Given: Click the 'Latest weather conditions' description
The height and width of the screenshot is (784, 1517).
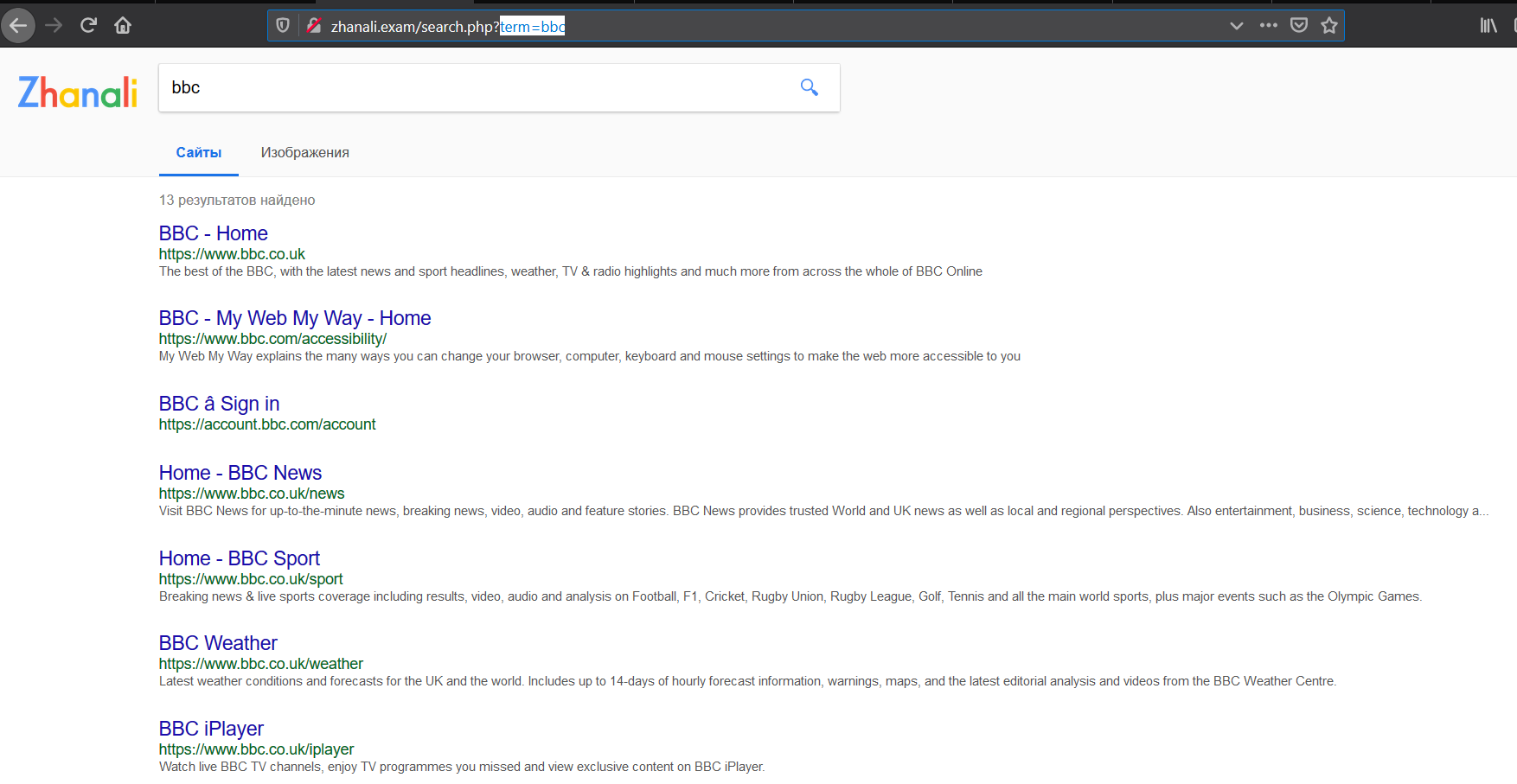Looking at the screenshot, I should pyautogui.click(x=748, y=681).
